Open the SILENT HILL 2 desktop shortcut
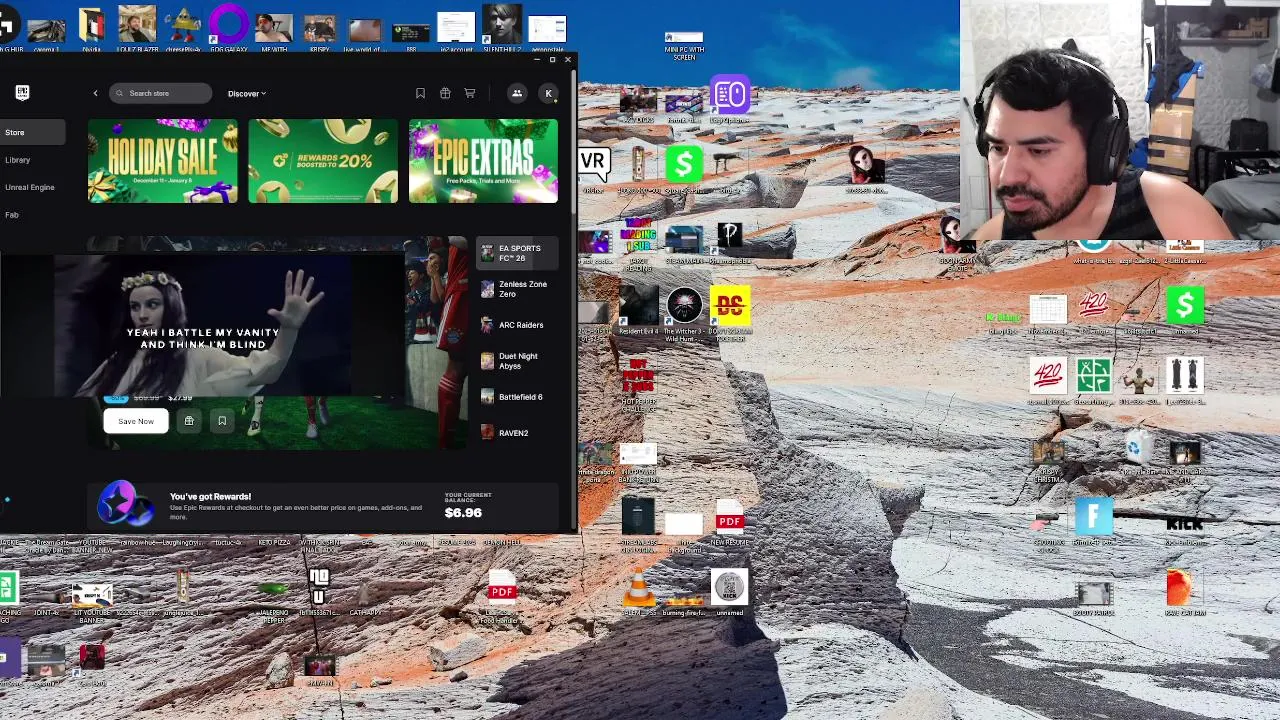The width and height of the screenshot is (1280, 720). coord(502,29)
